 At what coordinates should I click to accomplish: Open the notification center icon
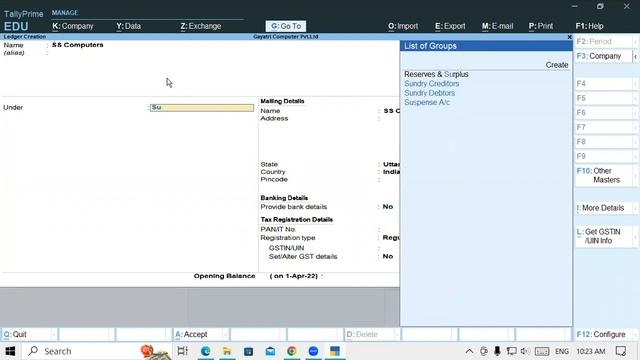[x=621, y=351]
